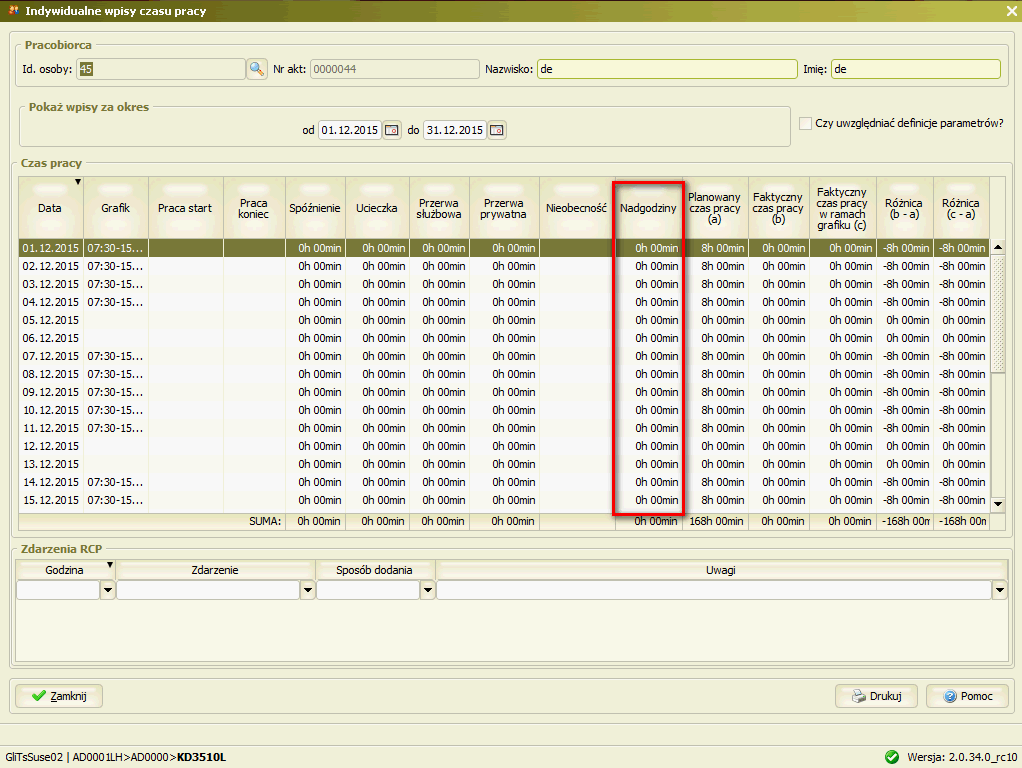Screen dimensions: 1022x768
Task: Click the Grafik column header
Action: 115,208
